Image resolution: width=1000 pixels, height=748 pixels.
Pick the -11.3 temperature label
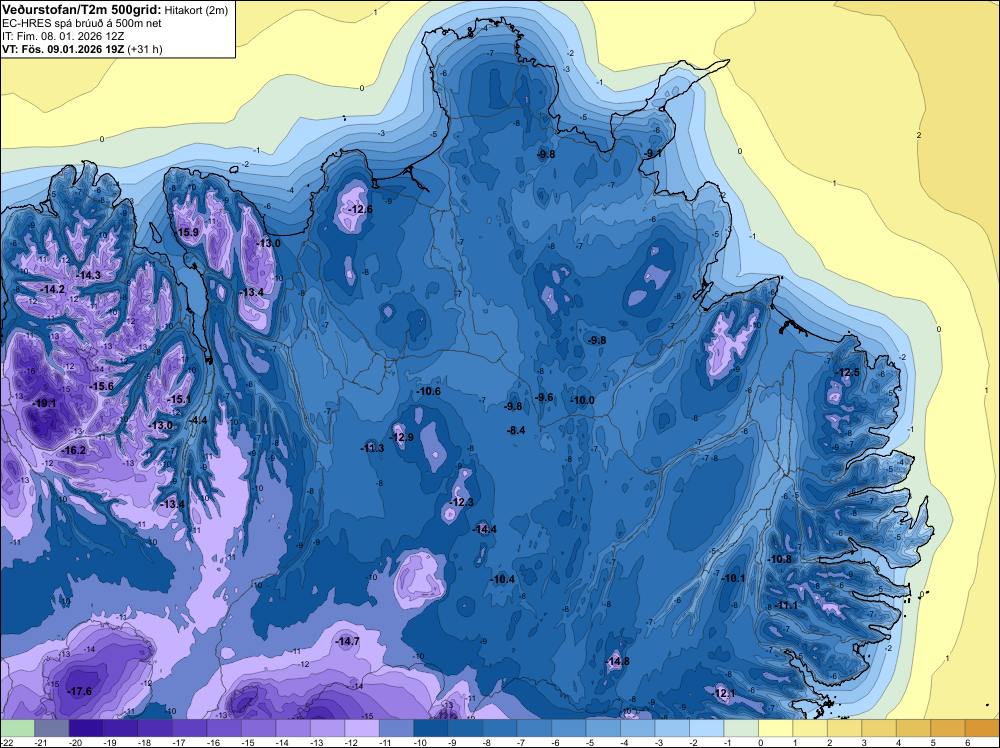point(372,448)
